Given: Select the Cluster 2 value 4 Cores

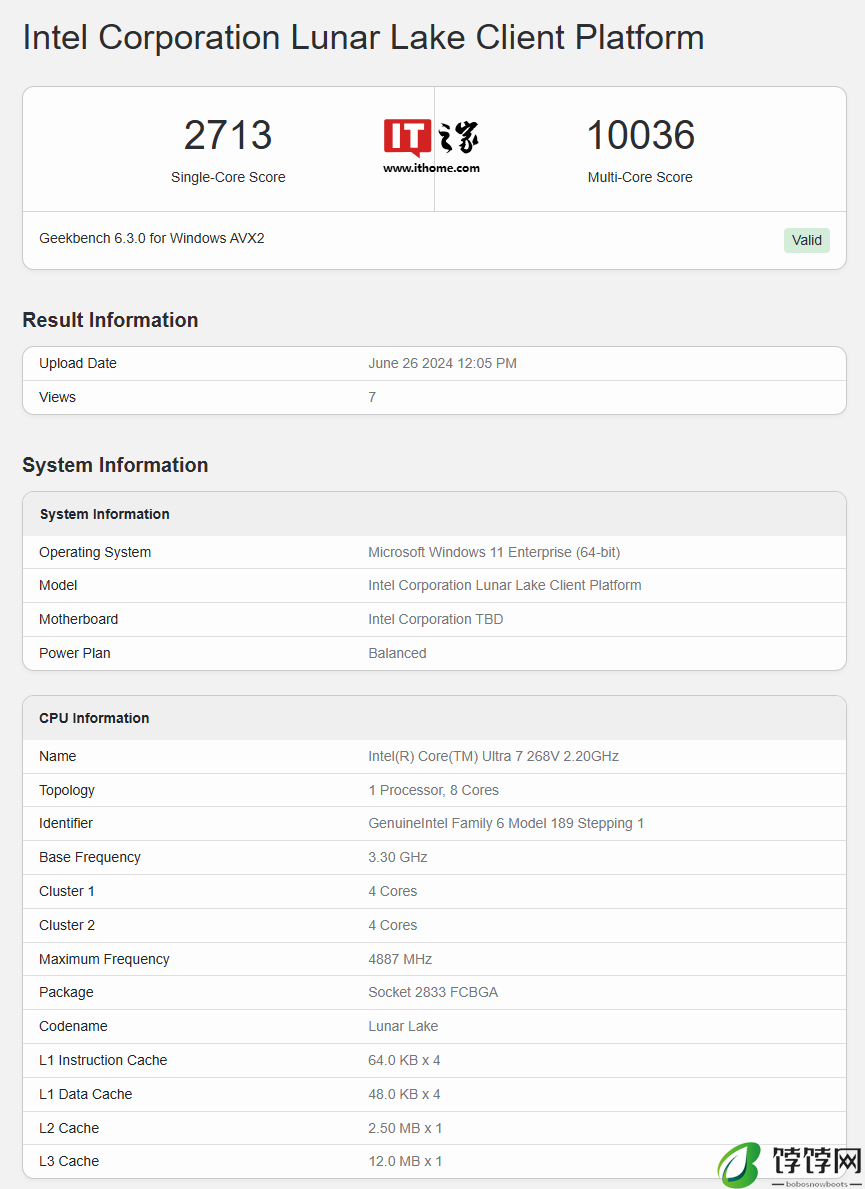Looking at the screenshot, I should pos(392,925).
